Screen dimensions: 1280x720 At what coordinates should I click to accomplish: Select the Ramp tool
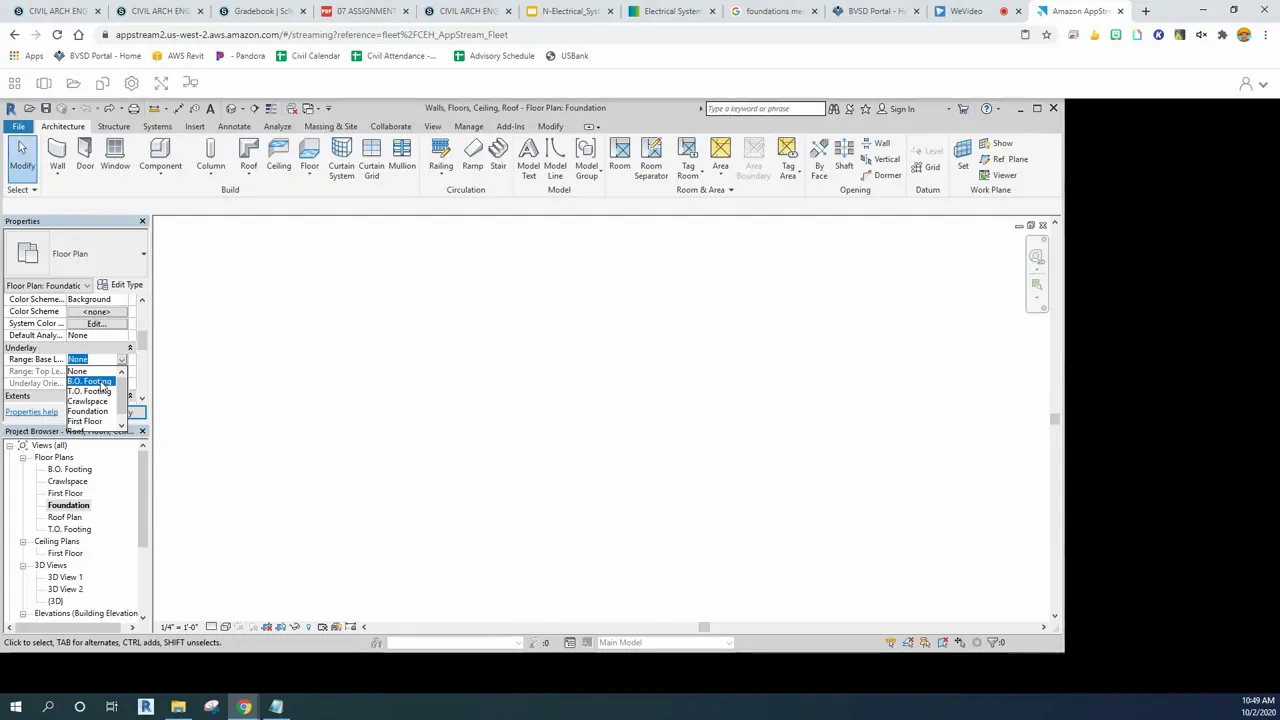click(x=472, y=155)
